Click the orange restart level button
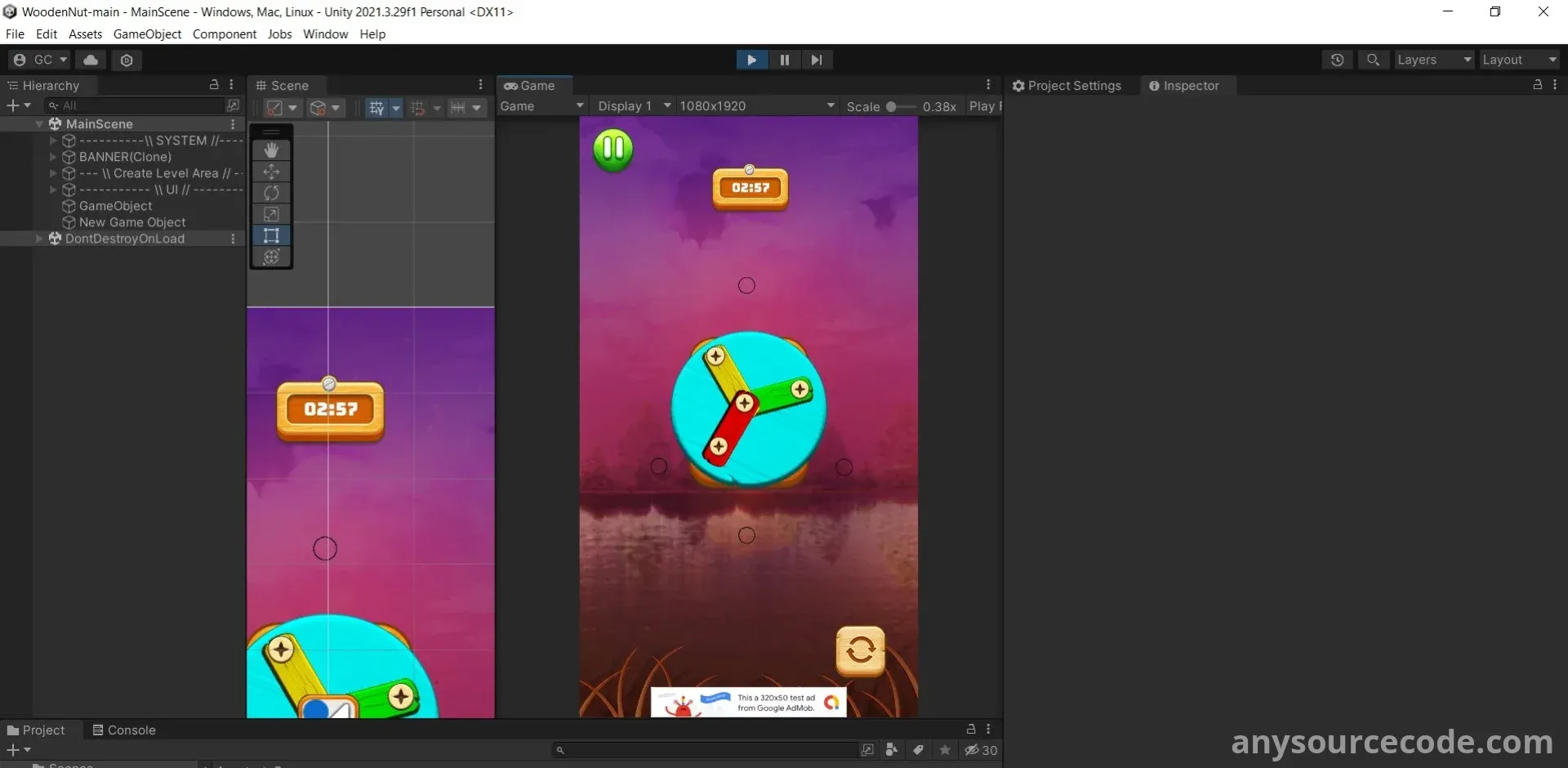1568x768 pixels. point(860,650)
